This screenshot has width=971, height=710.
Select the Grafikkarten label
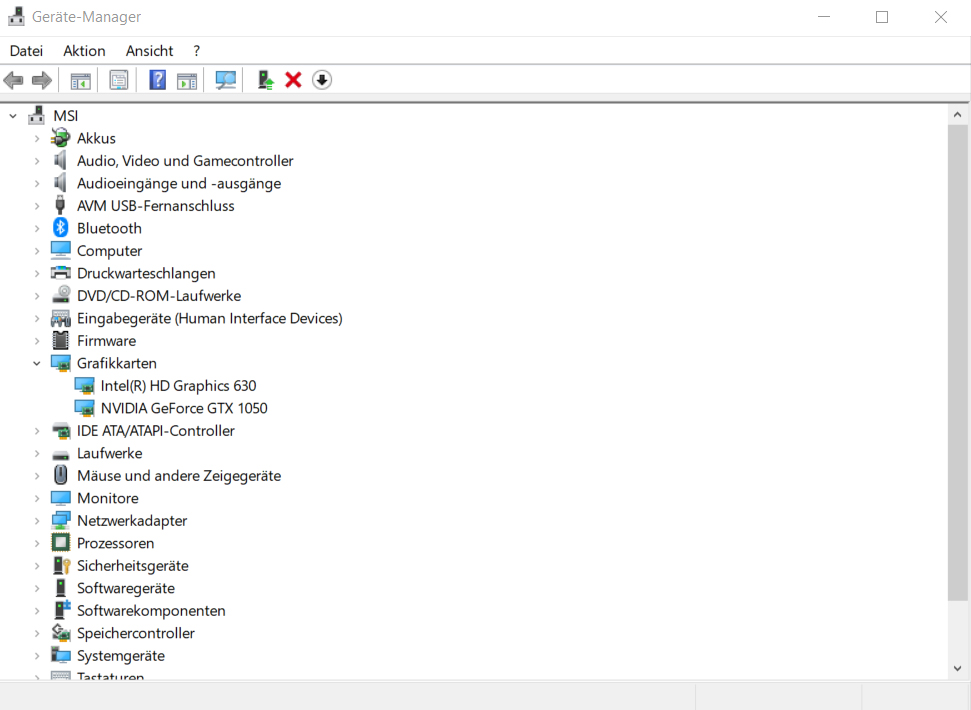click(x=116, y=363)
